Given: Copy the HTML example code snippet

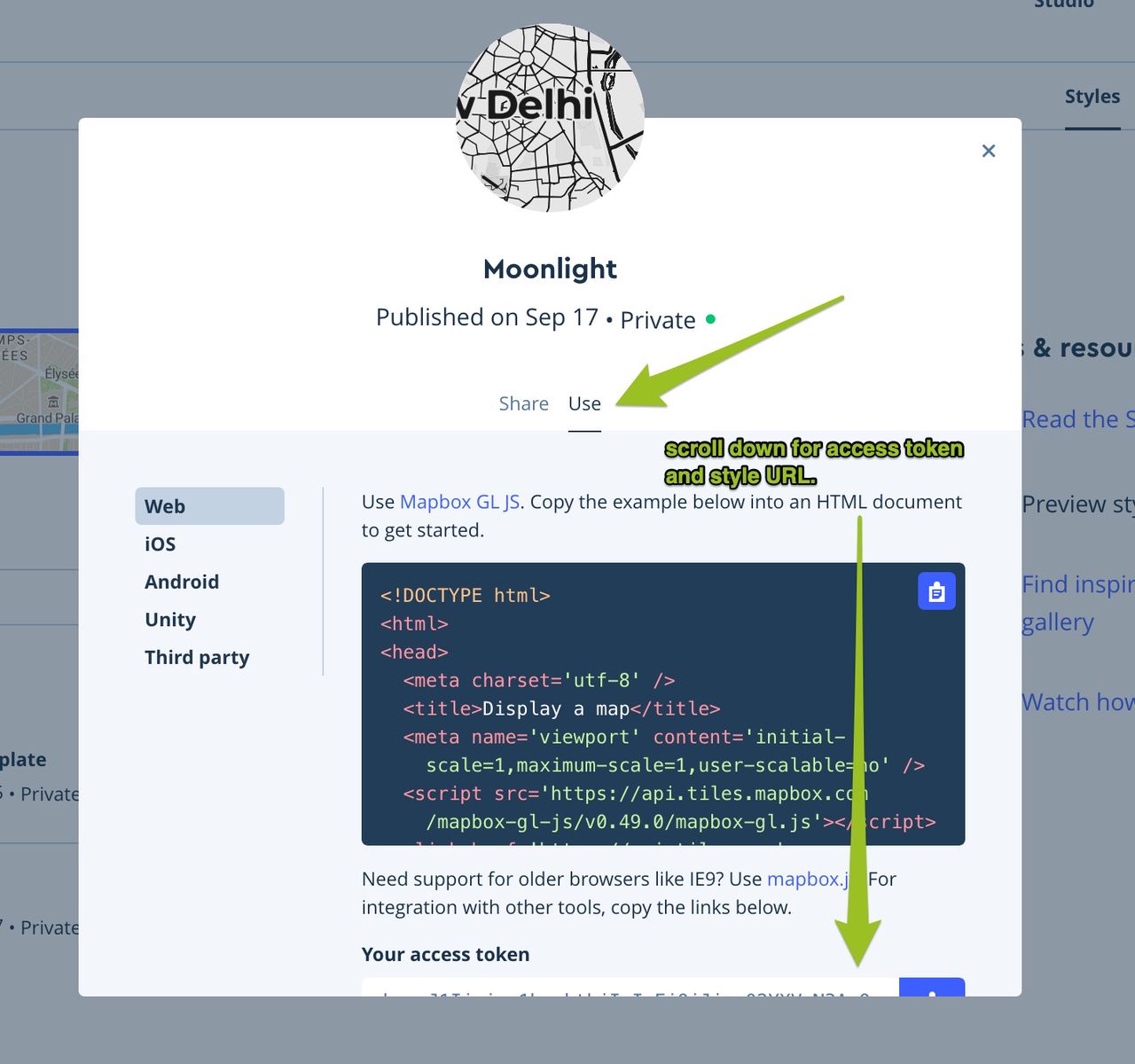Looking at the screenshot, I should (936, 591).
